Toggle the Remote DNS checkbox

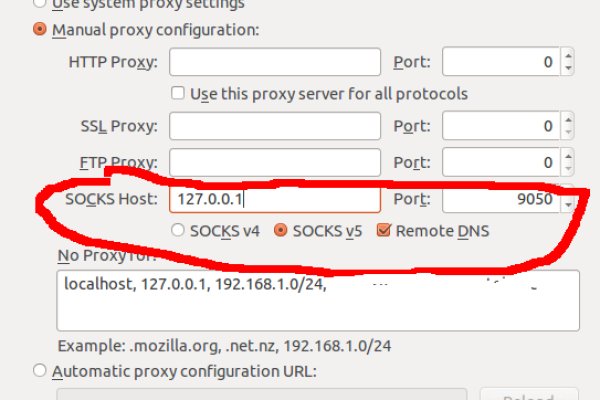coord(383,230)
